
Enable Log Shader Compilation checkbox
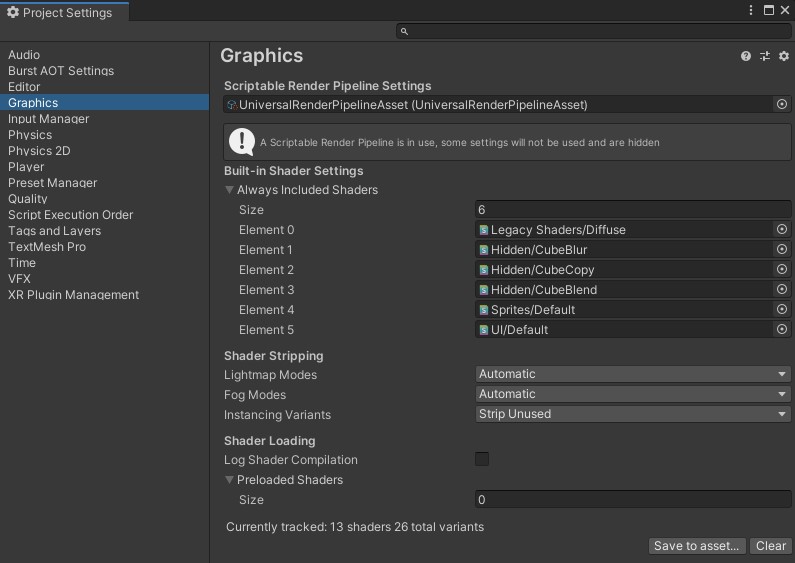[x=482, y=460]
